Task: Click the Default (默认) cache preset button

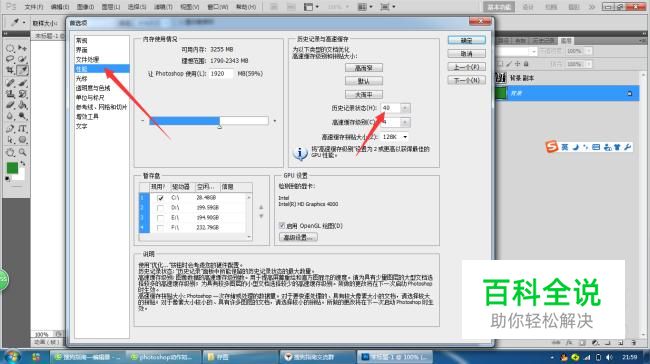Action: pyautogui.click(x=364, y=81)
